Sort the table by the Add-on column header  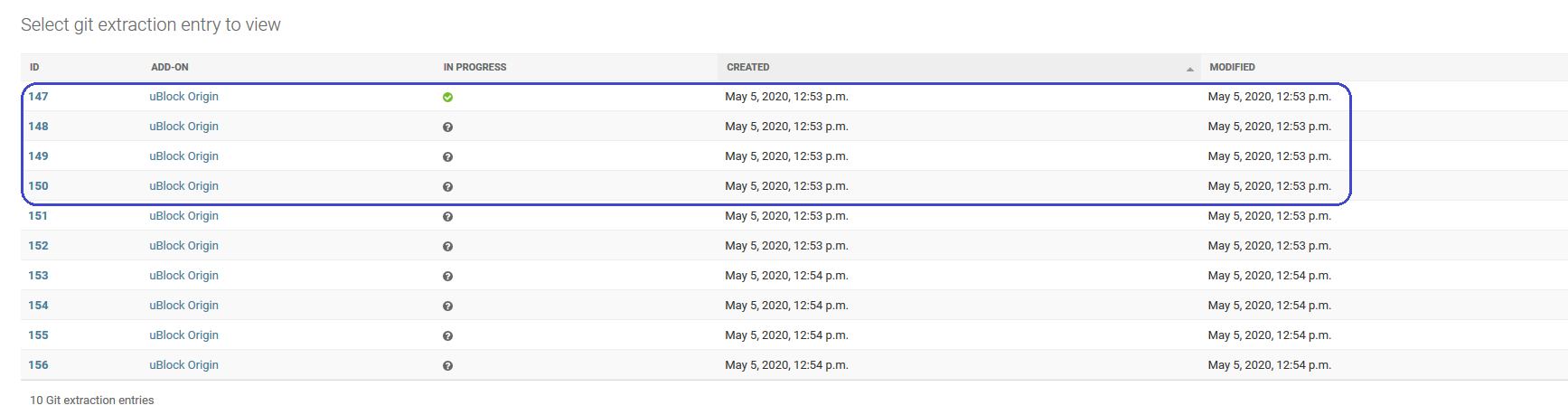click(x=170, y=67)
